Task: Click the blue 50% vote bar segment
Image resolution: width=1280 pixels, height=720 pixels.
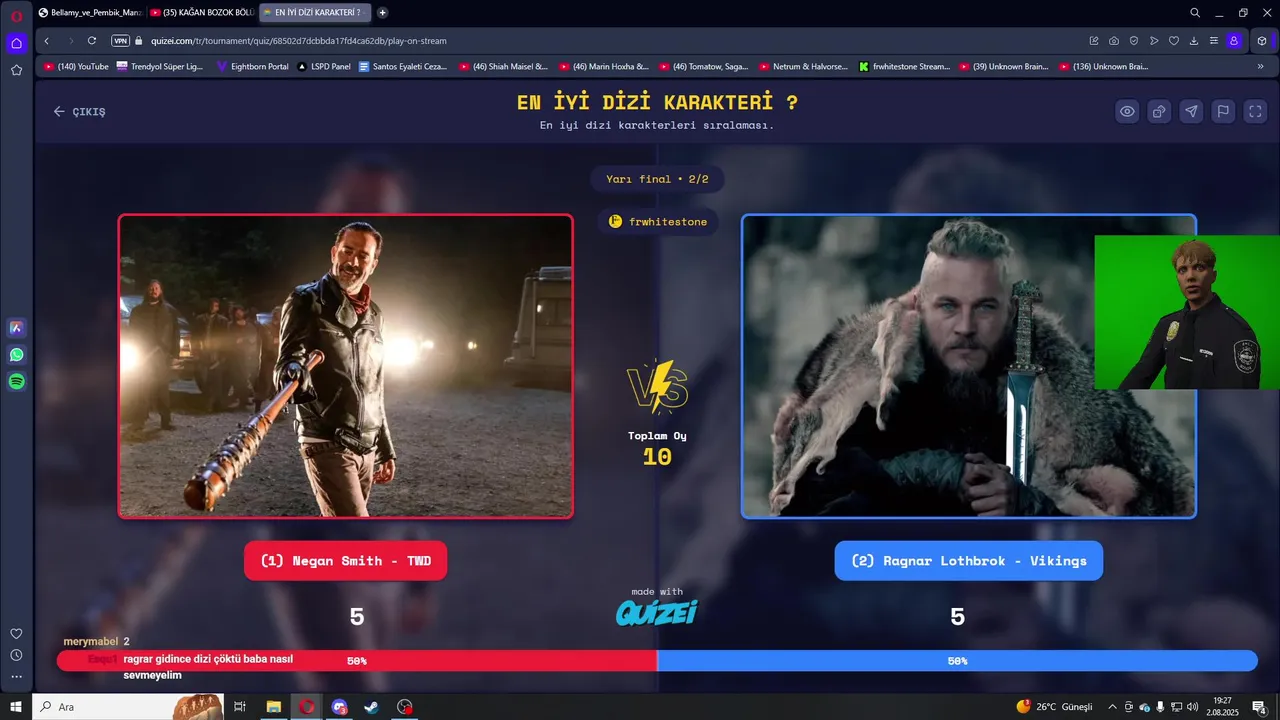Action: coord(957,661)
